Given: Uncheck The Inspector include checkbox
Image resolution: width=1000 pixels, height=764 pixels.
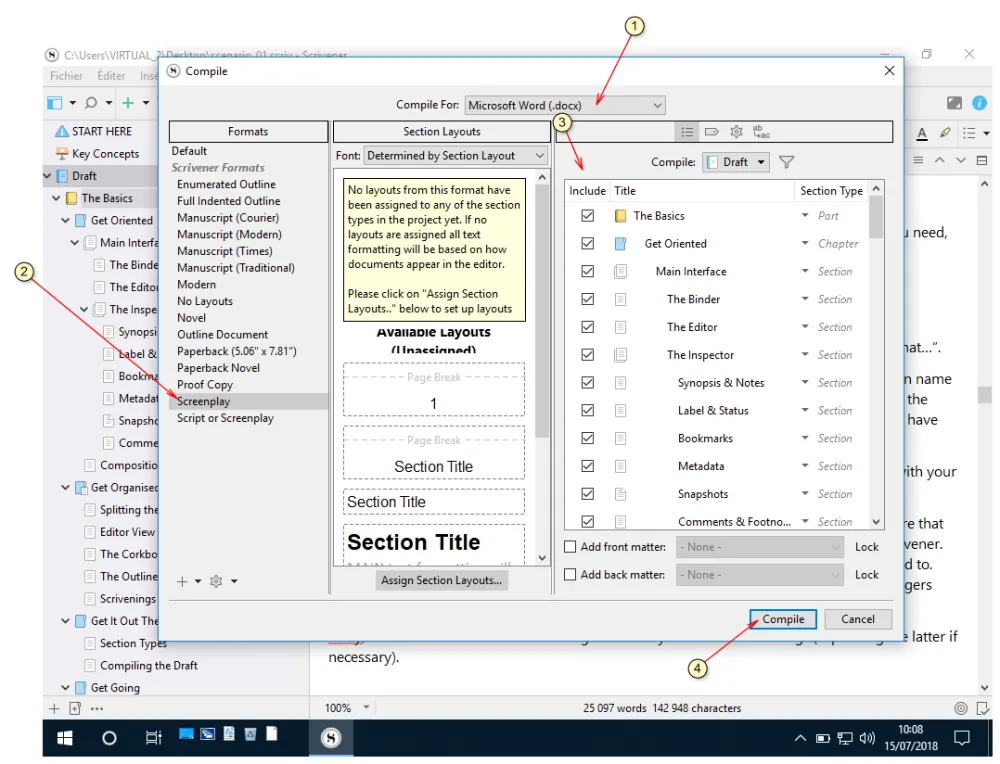Looking at the screenshot, I should 587,355.
